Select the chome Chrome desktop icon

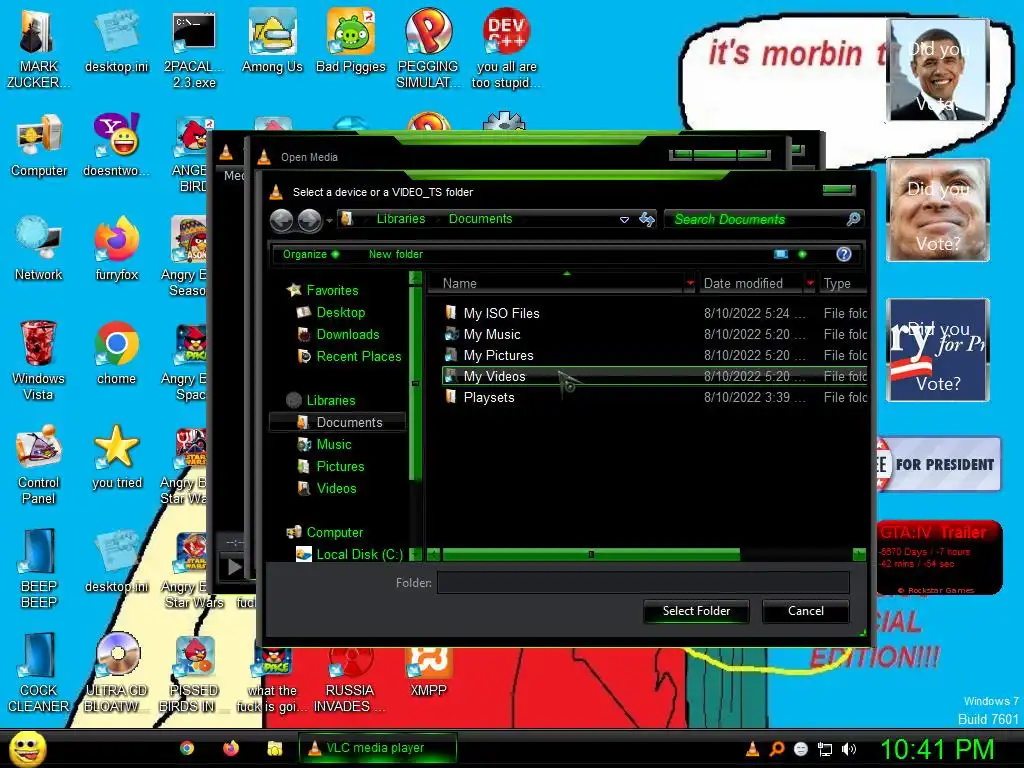(x=116, y=353)
